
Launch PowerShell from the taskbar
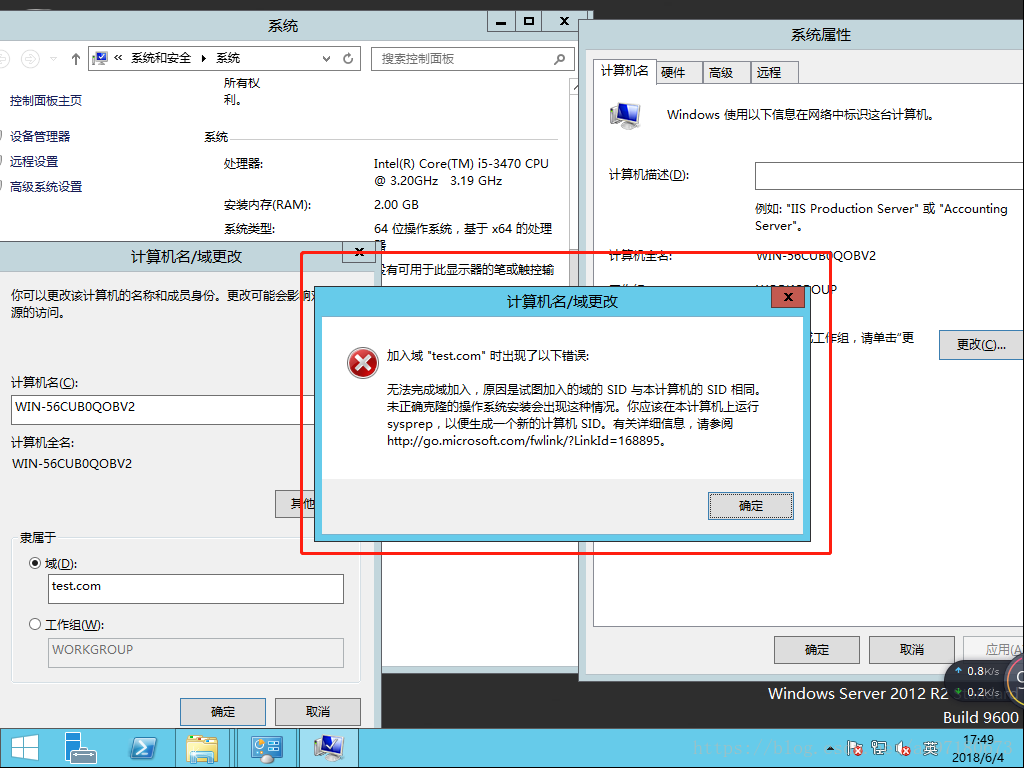143,748
